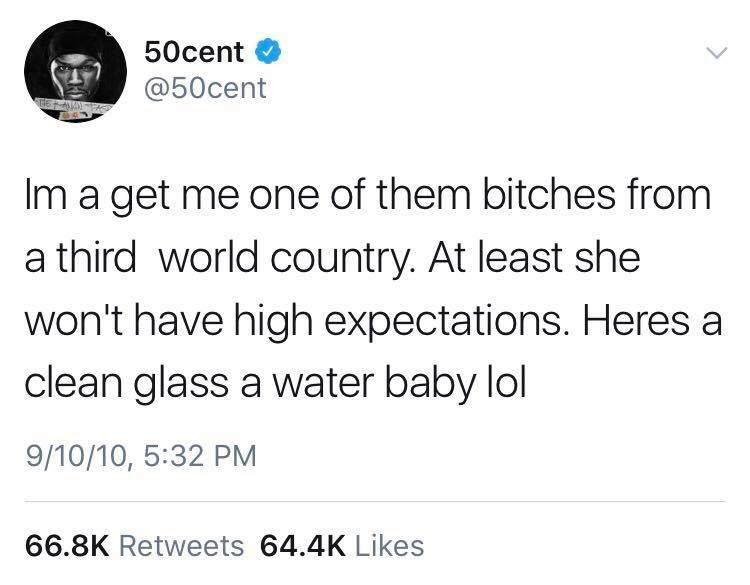
Task: Click the Retweets label
Action: pyautogui.click(x=181, y=546)
